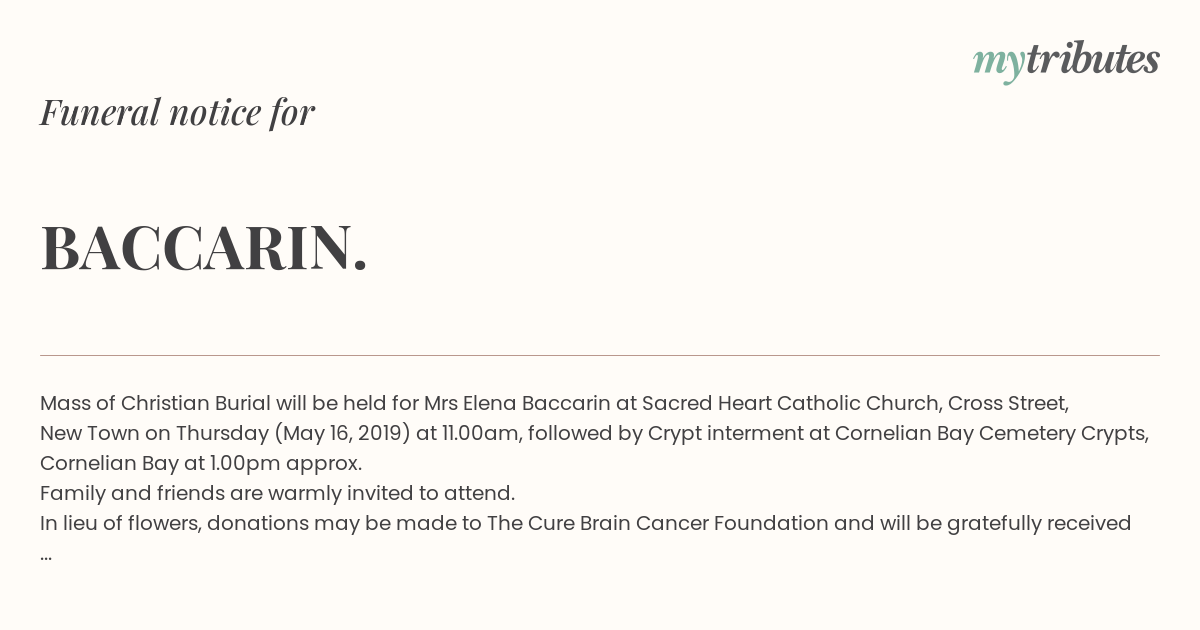This screenshot has height=630, width=1200.
Task: Select the "Cross Street," address text
Action: tap(1008, 403)
